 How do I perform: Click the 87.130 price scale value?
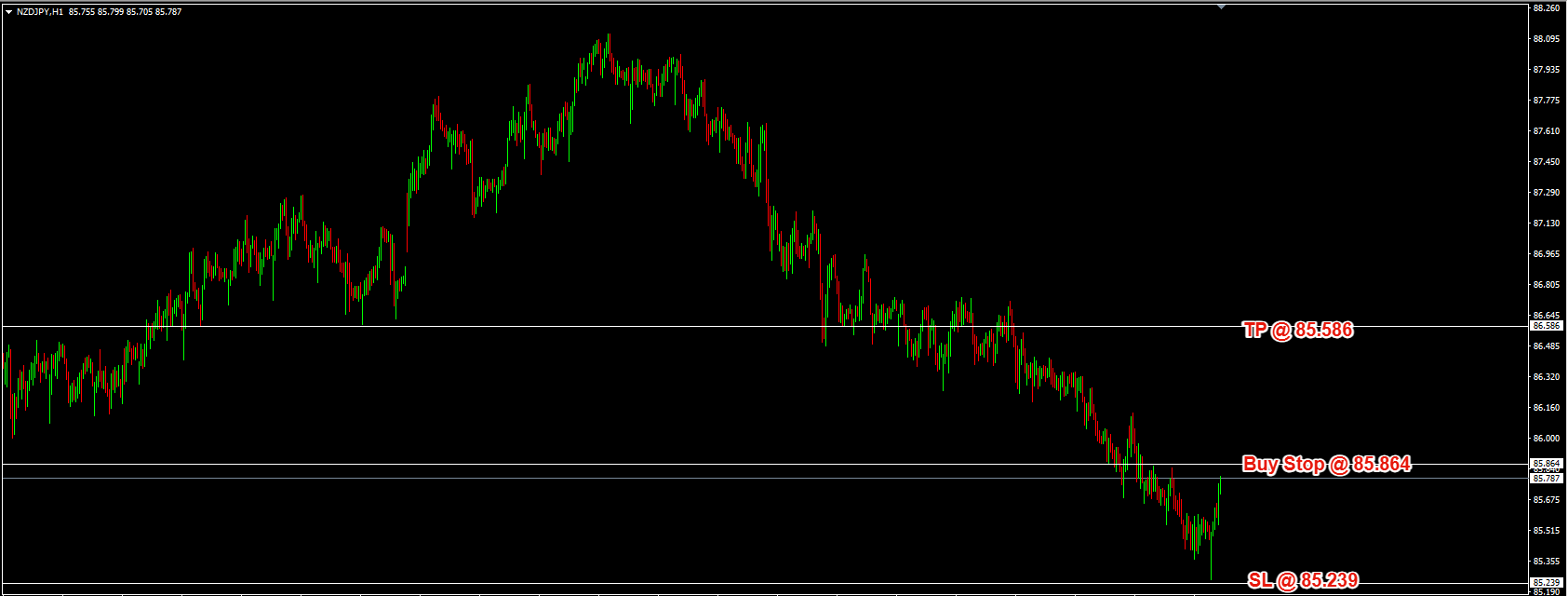coord(1546,223)
